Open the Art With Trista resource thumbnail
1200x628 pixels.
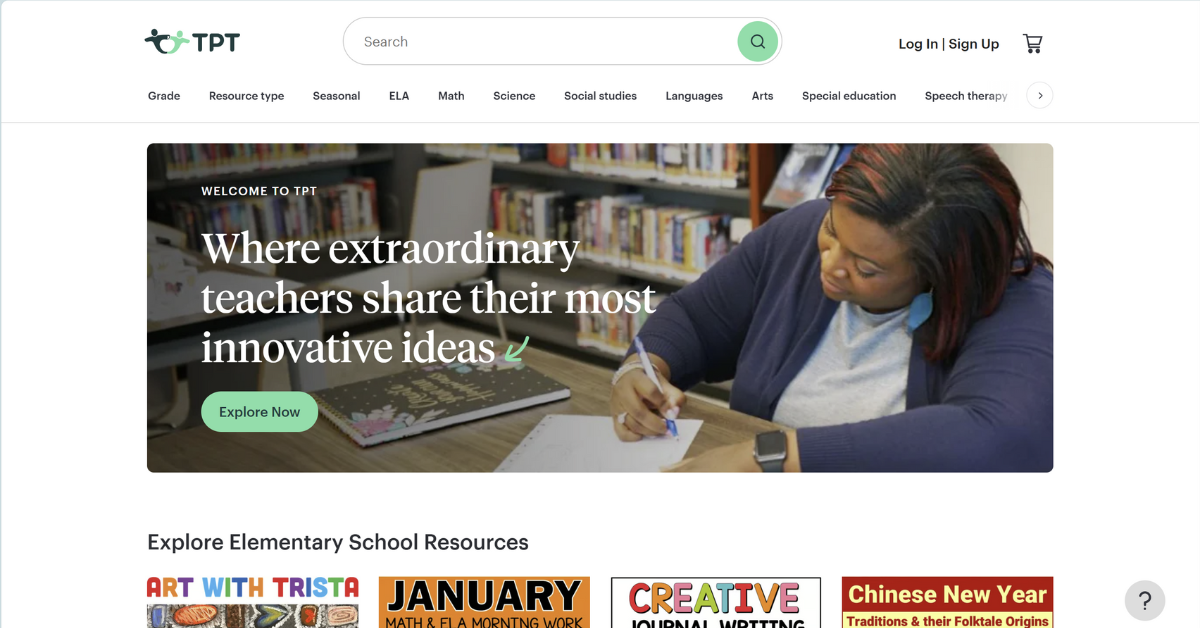tap(253, 602)
